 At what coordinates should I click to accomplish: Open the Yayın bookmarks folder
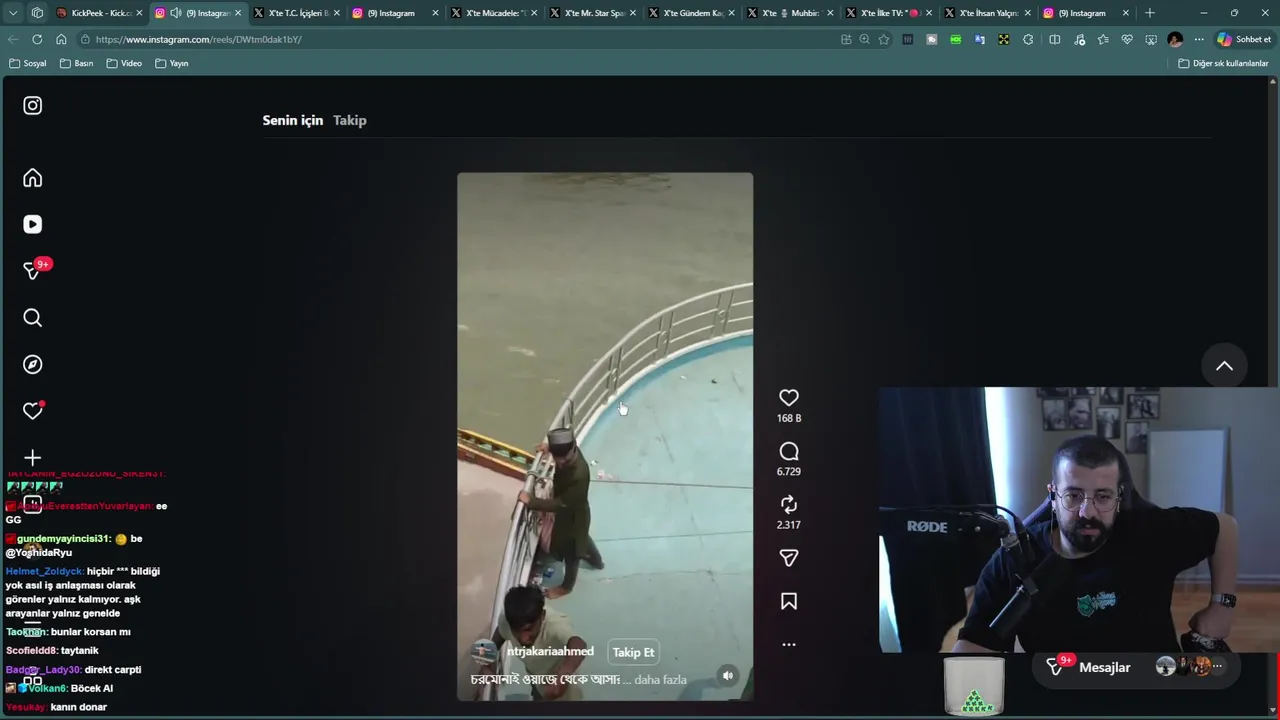coord(172,63)
